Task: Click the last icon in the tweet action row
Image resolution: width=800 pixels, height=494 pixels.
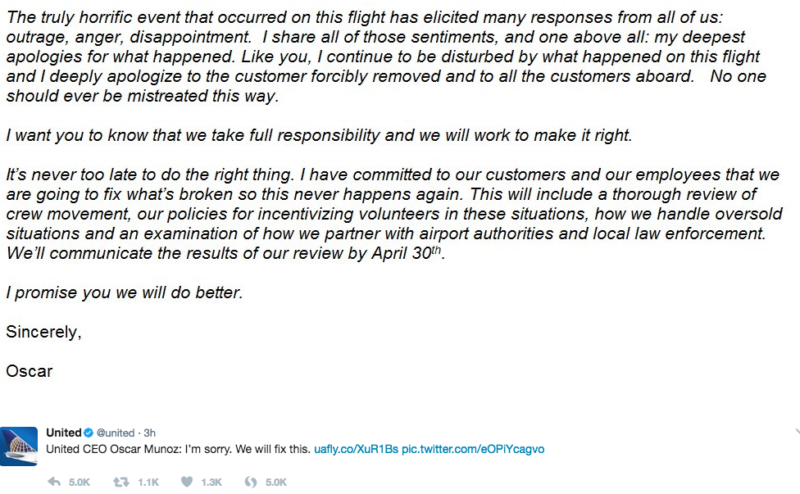Action: (251, 481)
